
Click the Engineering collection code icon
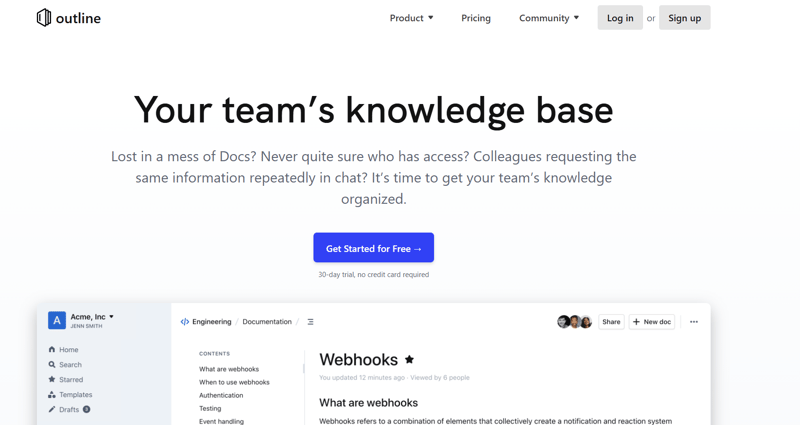click(x=184, y=322)
